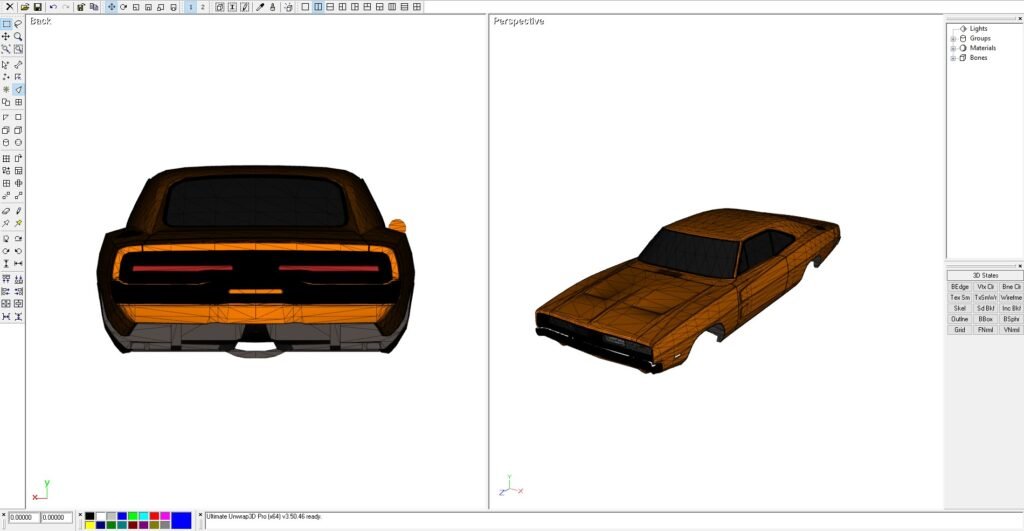This screenshot has width=1024, height=531.
Task: Switch to two-viewport side-by-side layout
Action: click(318, 7)
